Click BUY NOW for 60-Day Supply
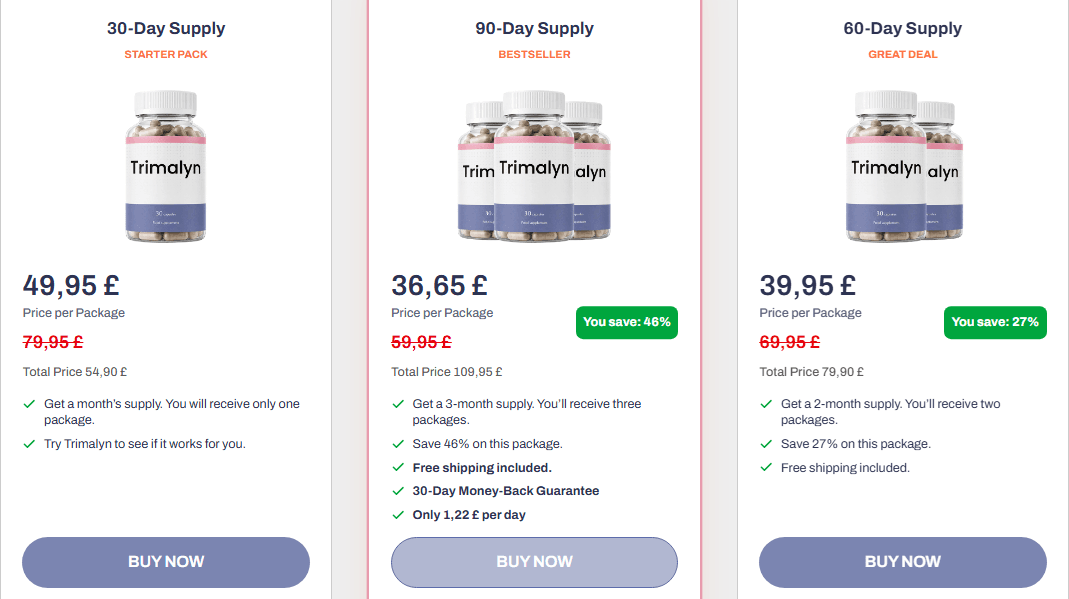 pos(903,562)
